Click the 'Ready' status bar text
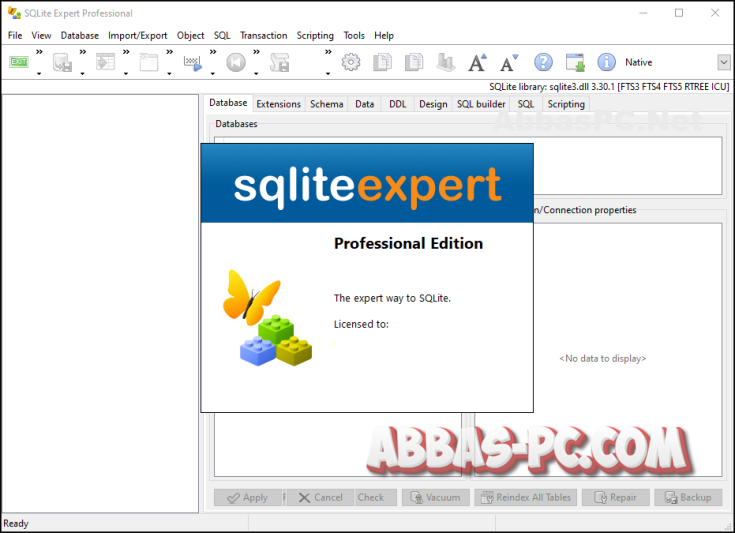Viewport: 735px width, 533px height. click(x=16, y=523)
